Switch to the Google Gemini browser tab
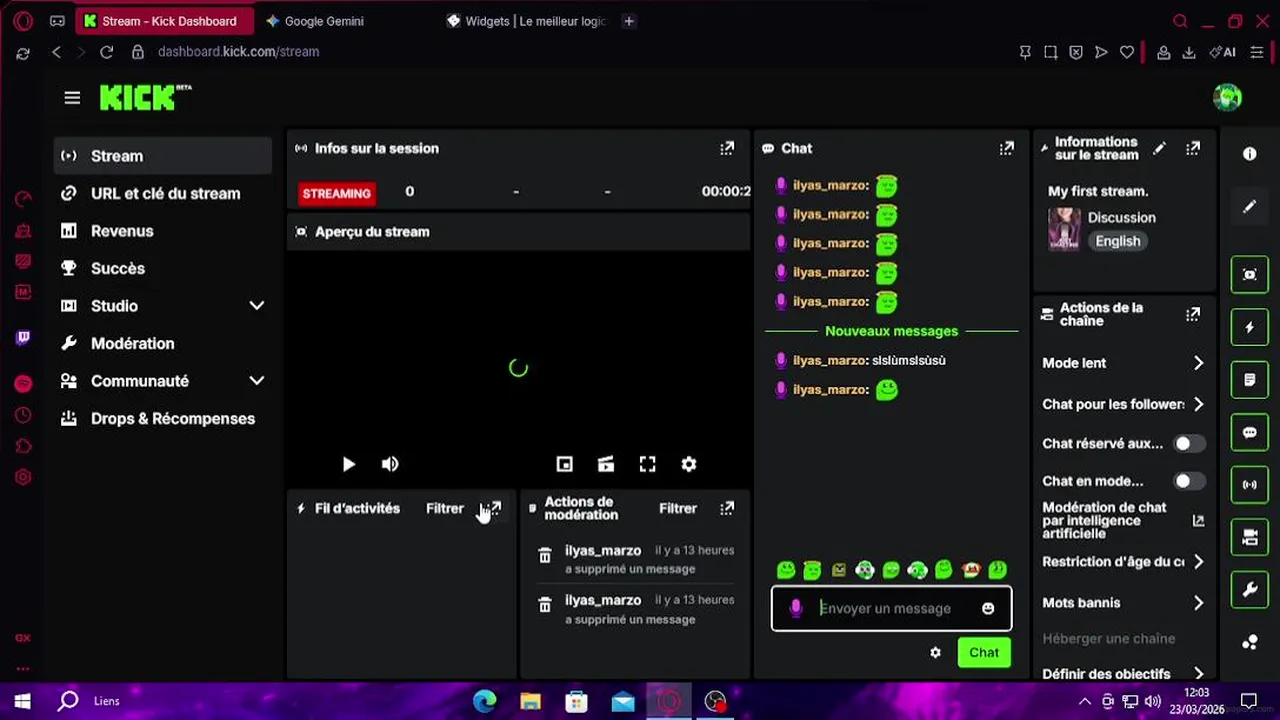This screenshot has width=1280, height=720. (x=345, y=21)
